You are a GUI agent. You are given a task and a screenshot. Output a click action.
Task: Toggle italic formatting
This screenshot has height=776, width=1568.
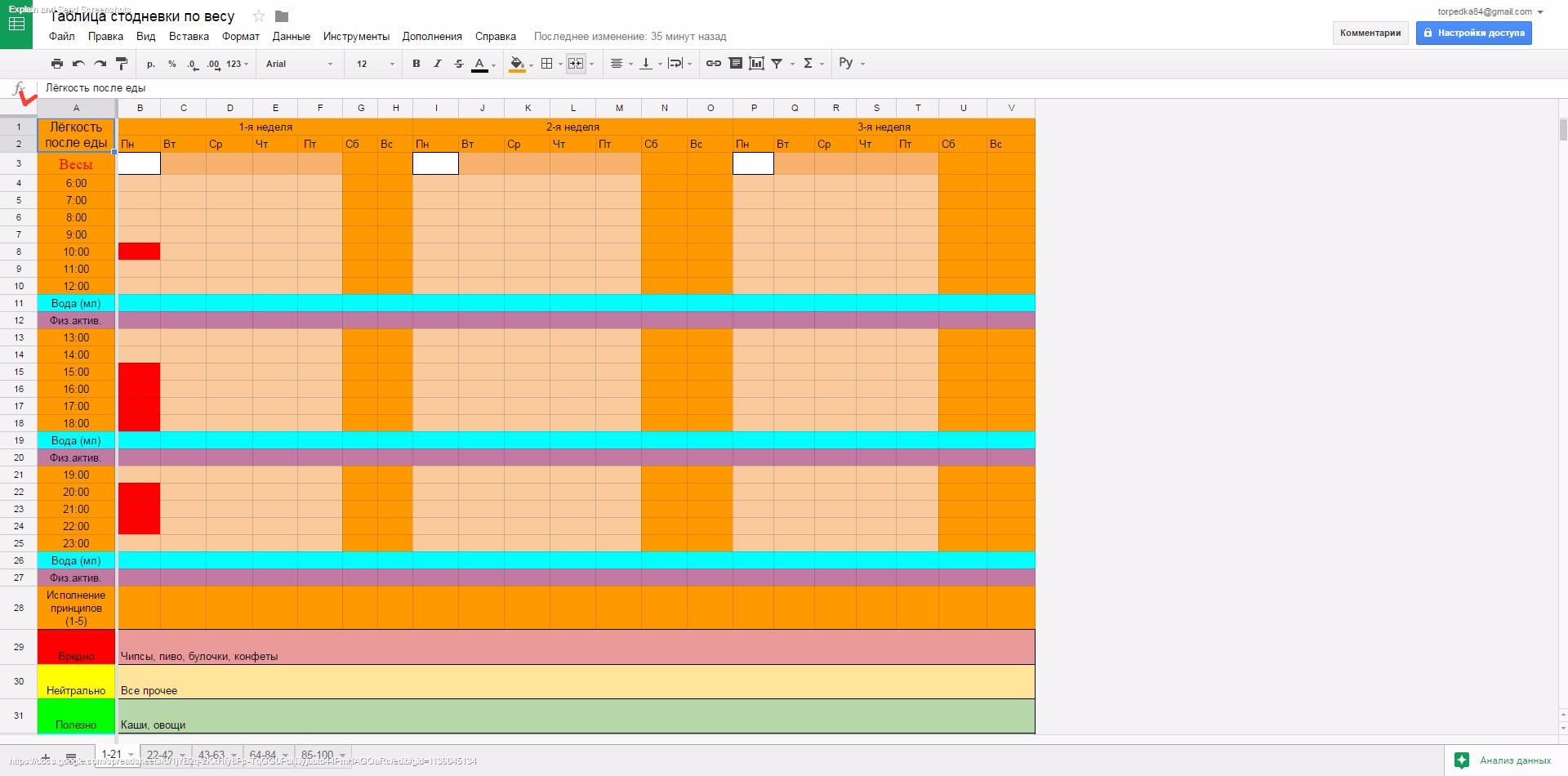tap(438, 64)
